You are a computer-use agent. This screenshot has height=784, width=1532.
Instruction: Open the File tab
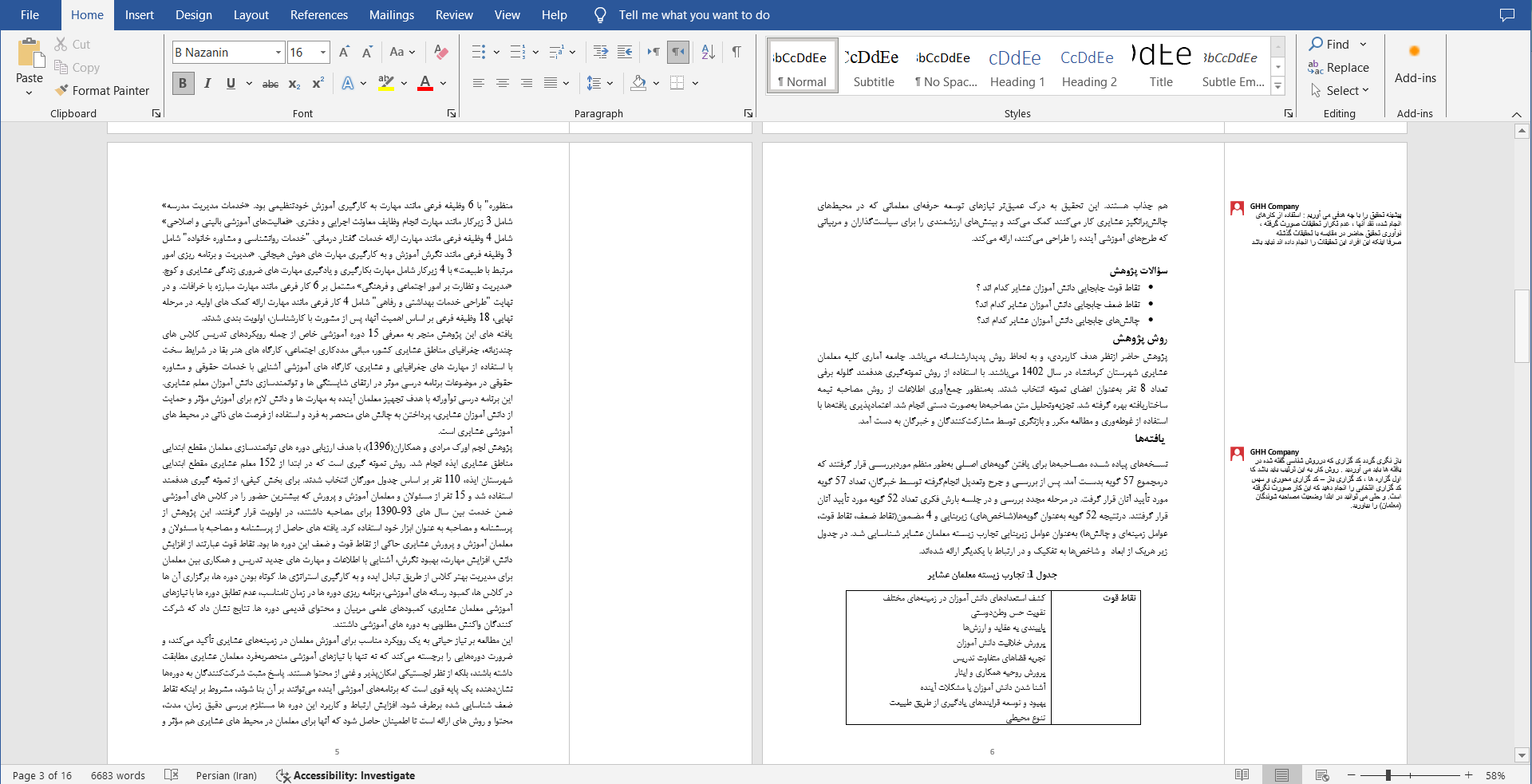[x=30, y=15]
